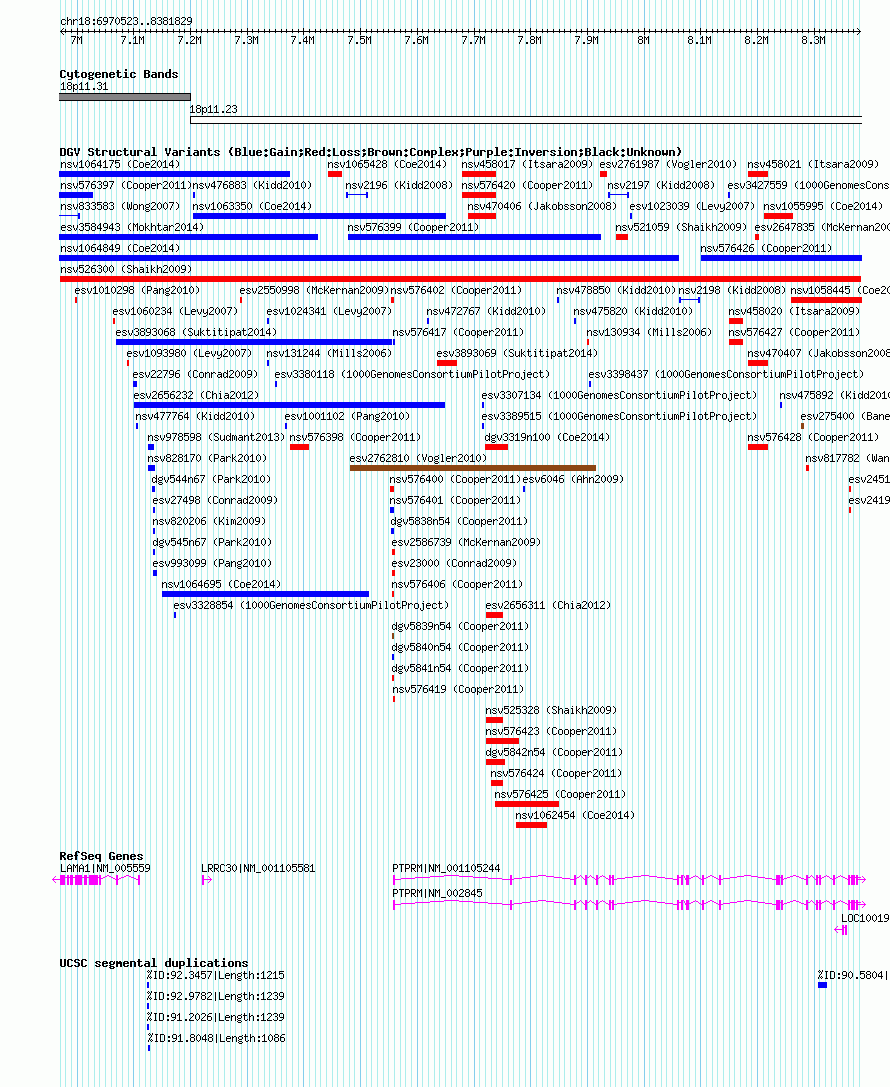The width and height of the screenshot is (890, 1087).
Task: Open the RefSeq Genes track title
Action: pos(101,856)
